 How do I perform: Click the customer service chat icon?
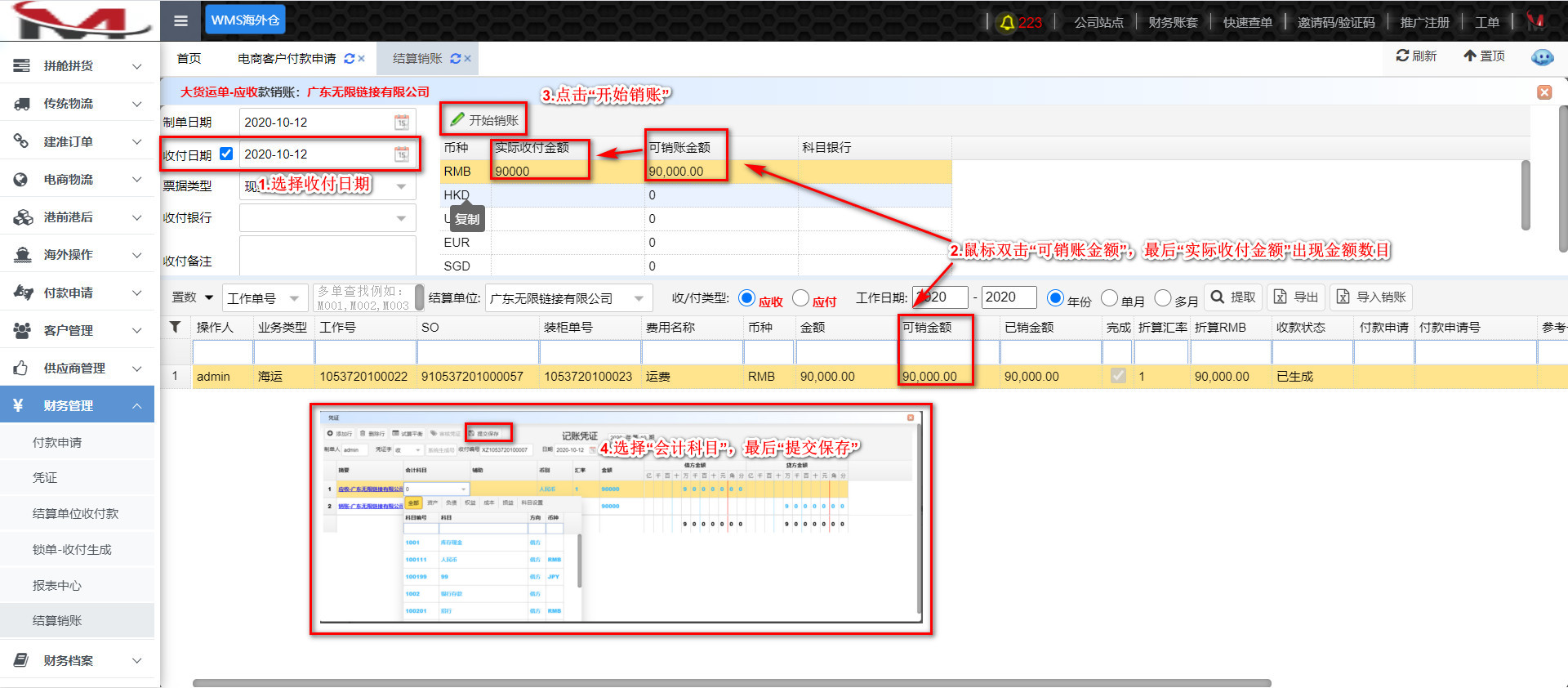[1542, 56]
